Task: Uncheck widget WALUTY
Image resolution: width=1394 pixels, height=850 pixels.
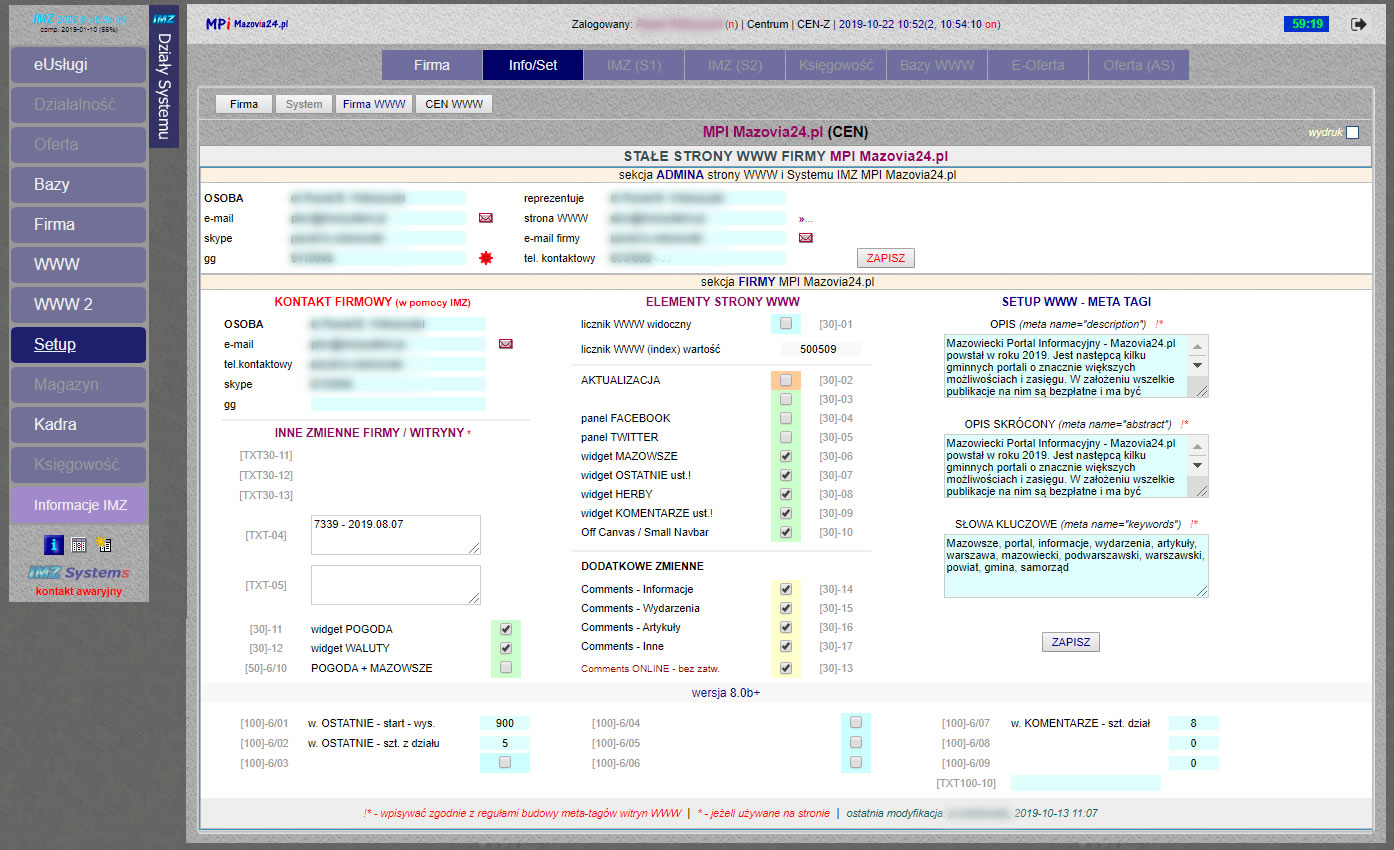Action: click(x=506, y=648)
